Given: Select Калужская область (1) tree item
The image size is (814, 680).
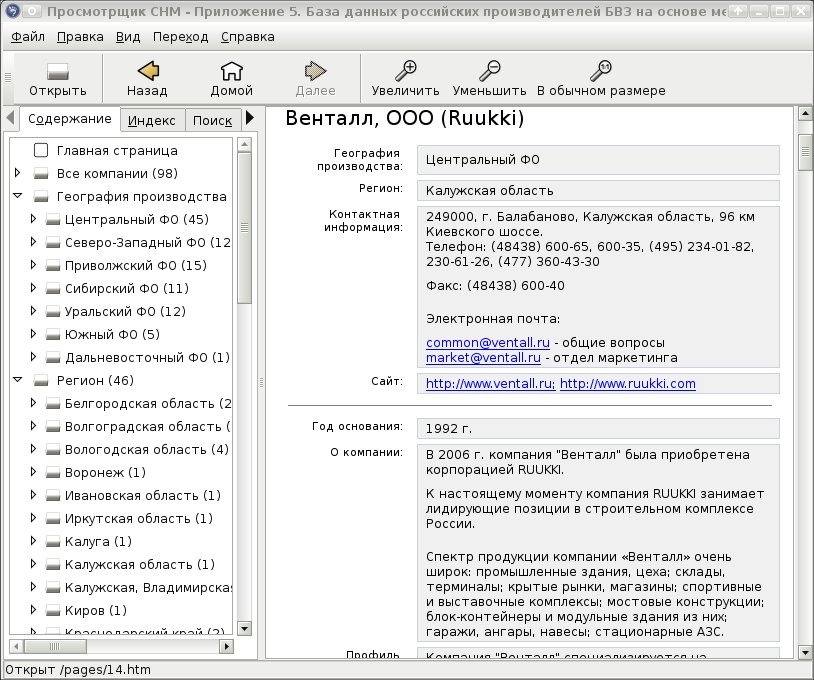Looking at the screenshot, I should 140,564.
